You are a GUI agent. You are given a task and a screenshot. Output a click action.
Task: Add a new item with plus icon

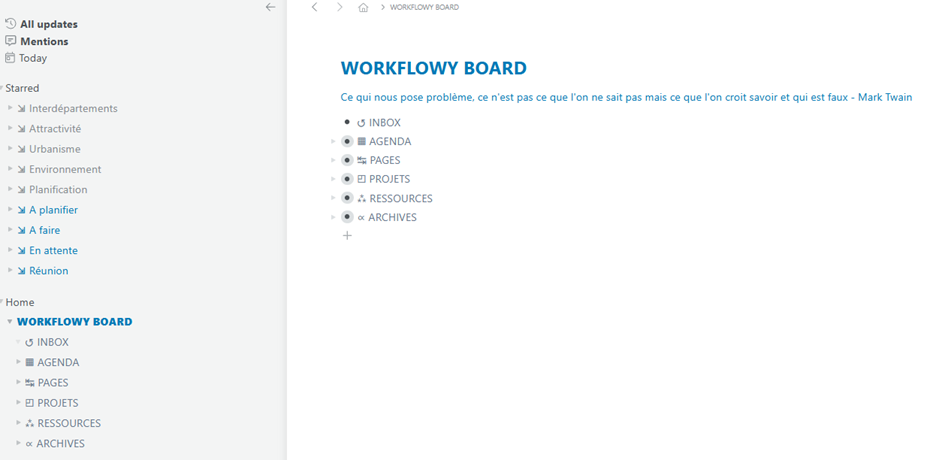(x=347, y=236)
